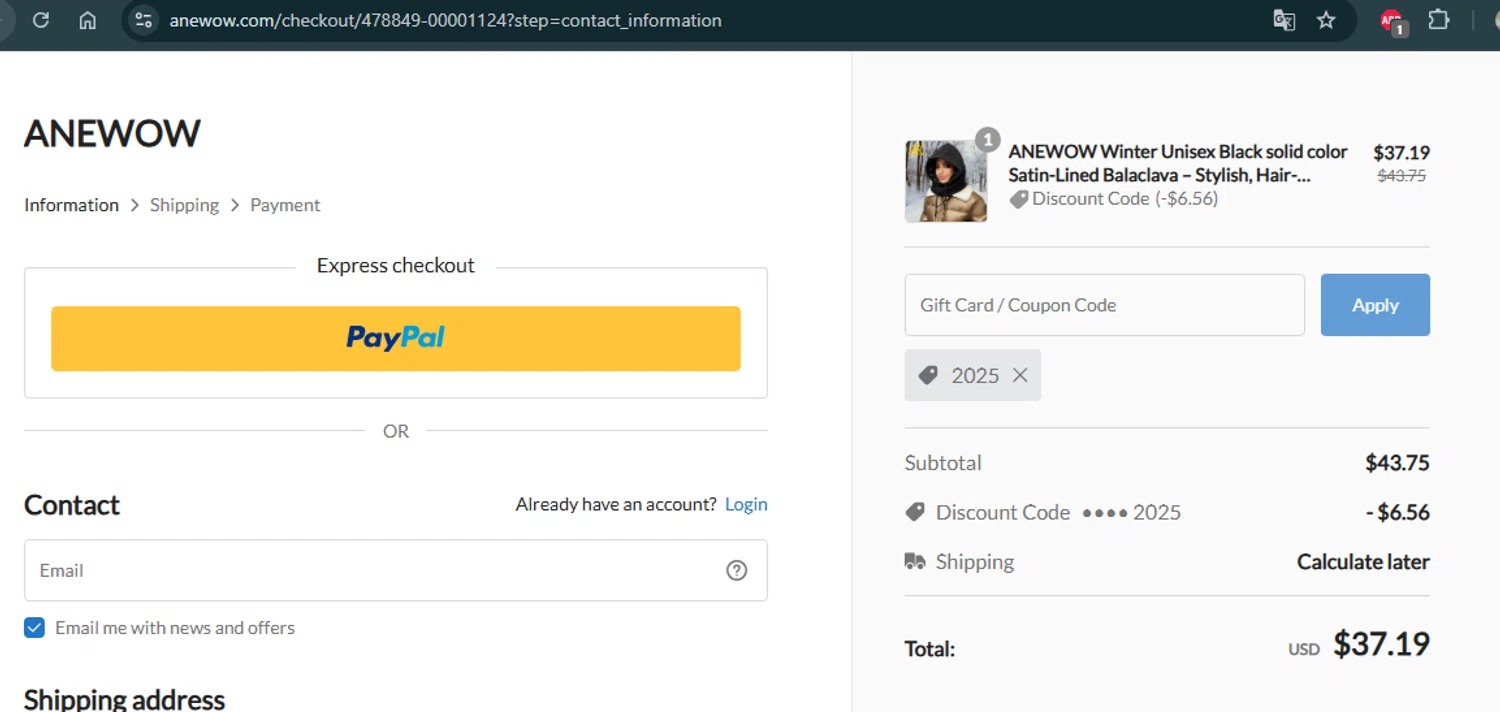Click the ANEWOW store logo
This screenshot has width=1500, height=712.
(112, 133)
